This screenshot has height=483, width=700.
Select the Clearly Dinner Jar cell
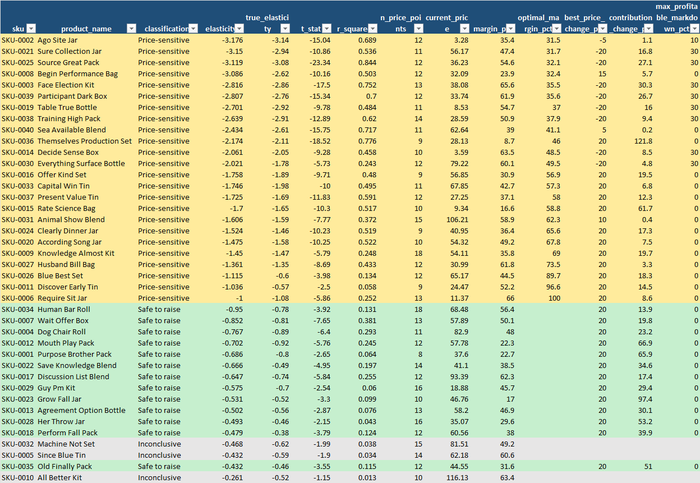click(x=86, y=231)
